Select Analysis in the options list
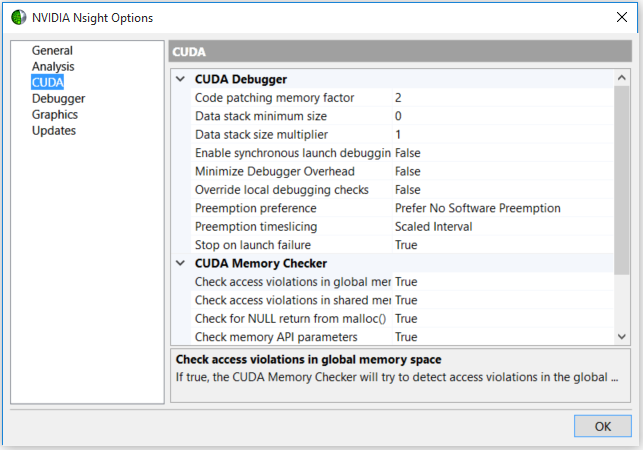Image resolution: width=643 pixels, height=450 pixels. 53,66
